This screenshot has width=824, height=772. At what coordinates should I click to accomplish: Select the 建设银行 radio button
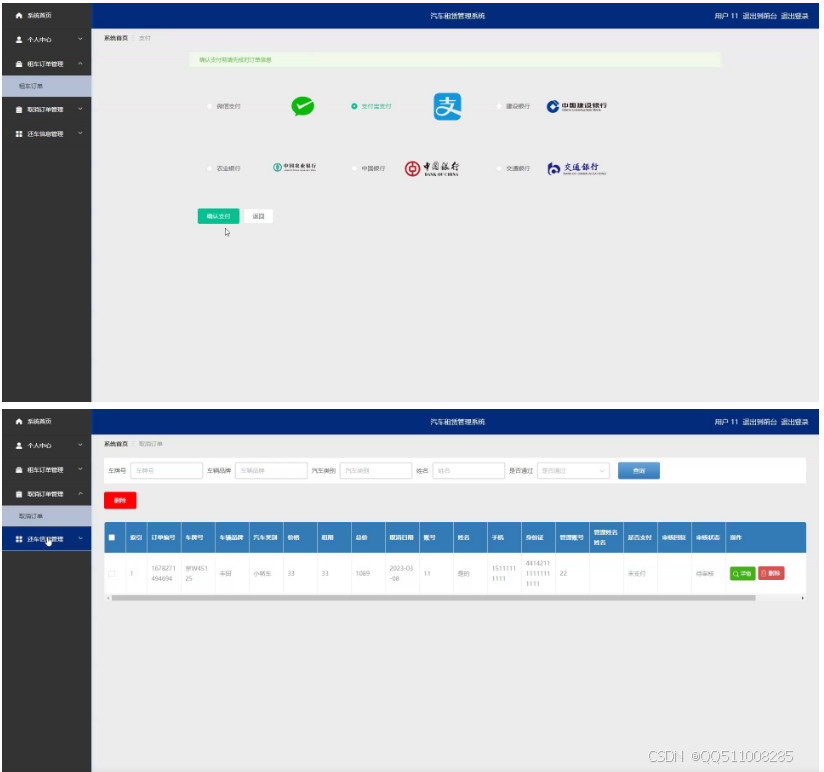(499, 106)
